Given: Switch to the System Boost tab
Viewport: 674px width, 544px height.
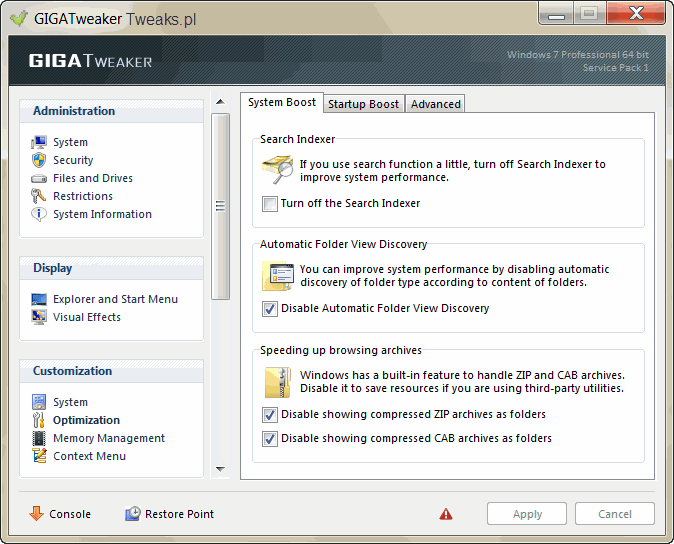Looking at the screenshot, I should (282, 102).
